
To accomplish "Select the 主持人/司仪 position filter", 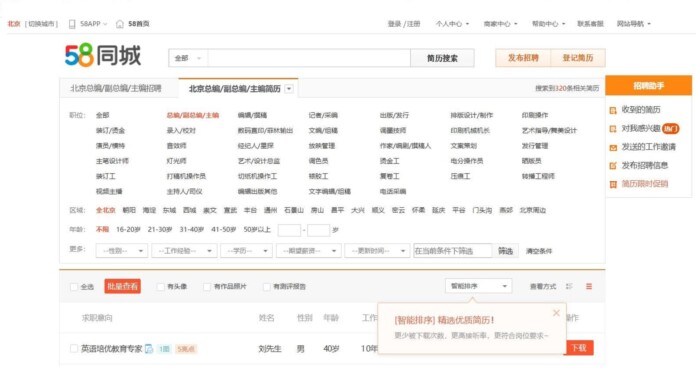I will [184, 192].
